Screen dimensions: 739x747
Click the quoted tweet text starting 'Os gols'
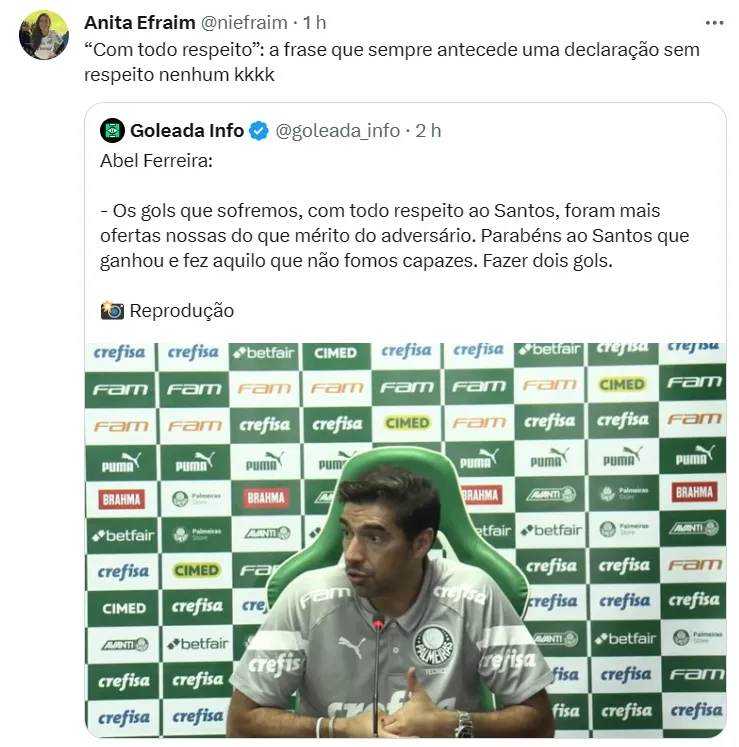(x=395, y=236)
